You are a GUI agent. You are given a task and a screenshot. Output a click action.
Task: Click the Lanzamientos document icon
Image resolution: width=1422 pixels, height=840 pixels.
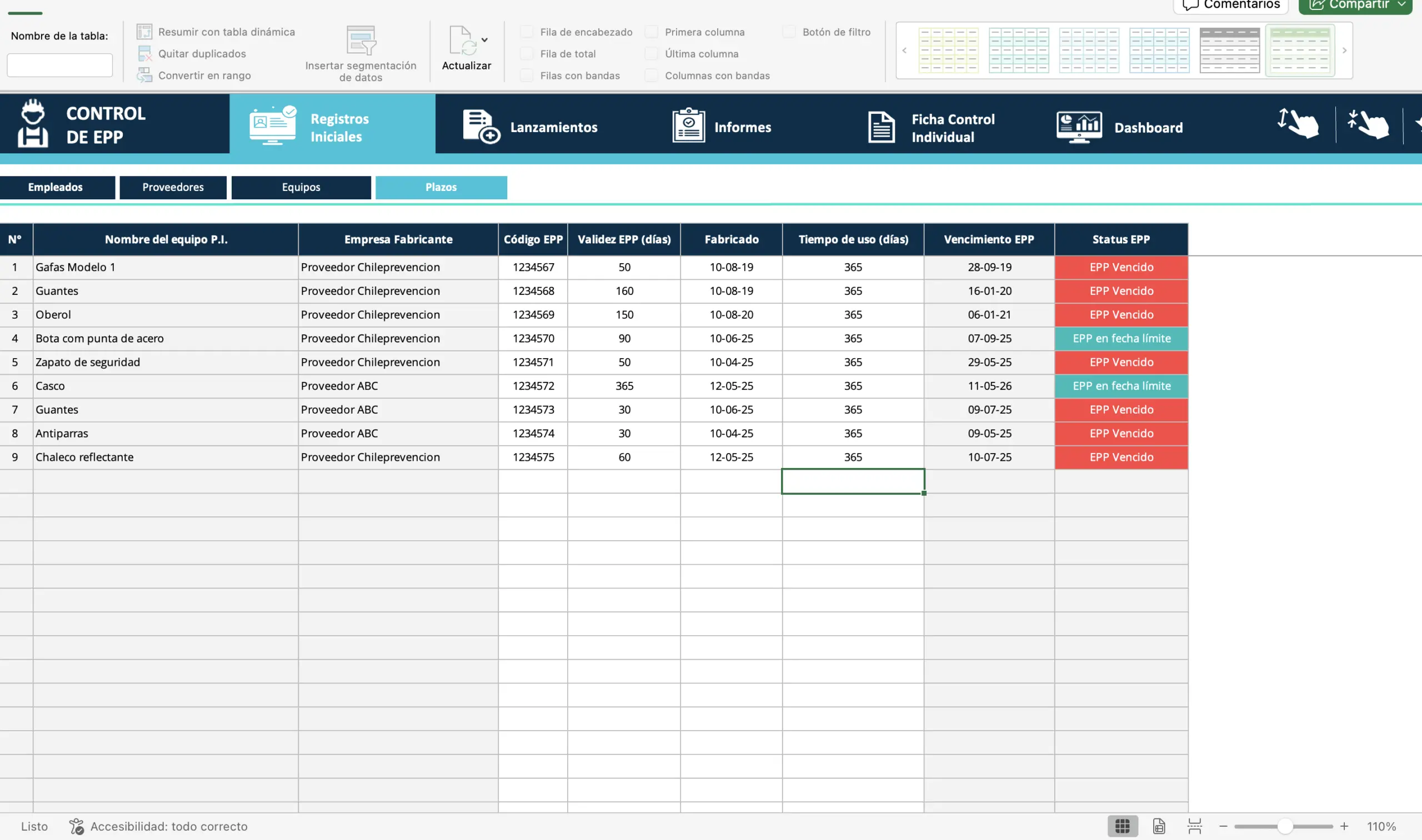point(481,126)
